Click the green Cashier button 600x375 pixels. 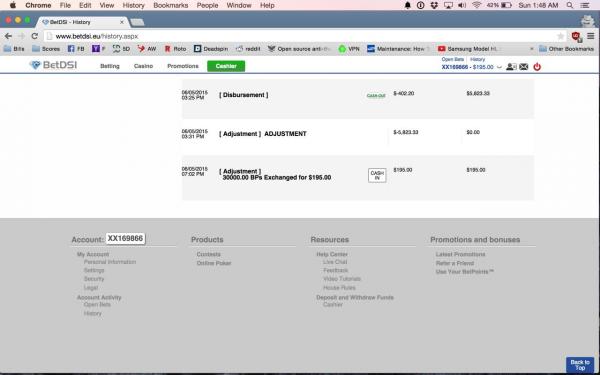coord(226,66)
